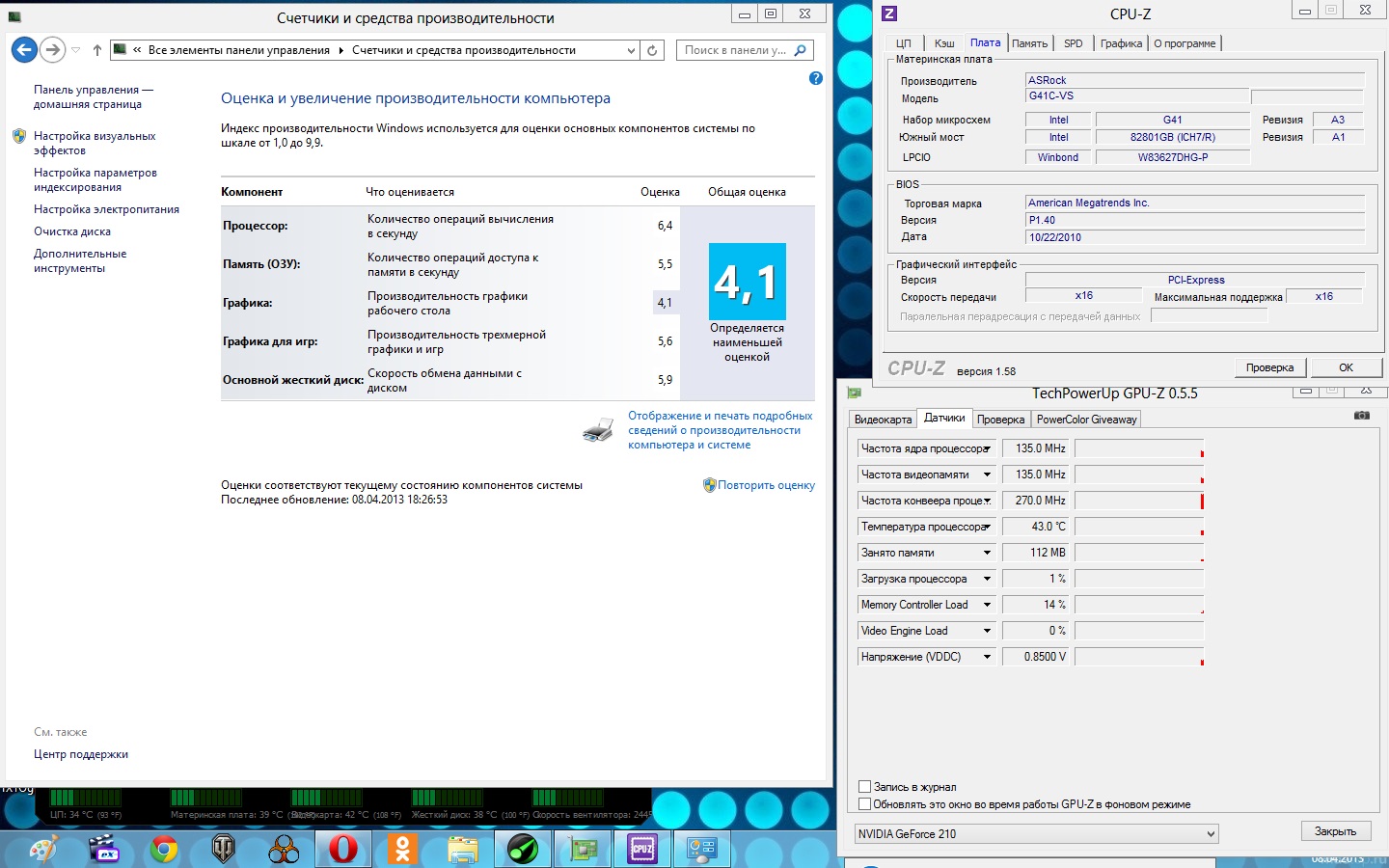This screenshot has width=1389, height=868.
Task: Switch to the Opera browser on taskbar
Action: click(x=343, y=850)
